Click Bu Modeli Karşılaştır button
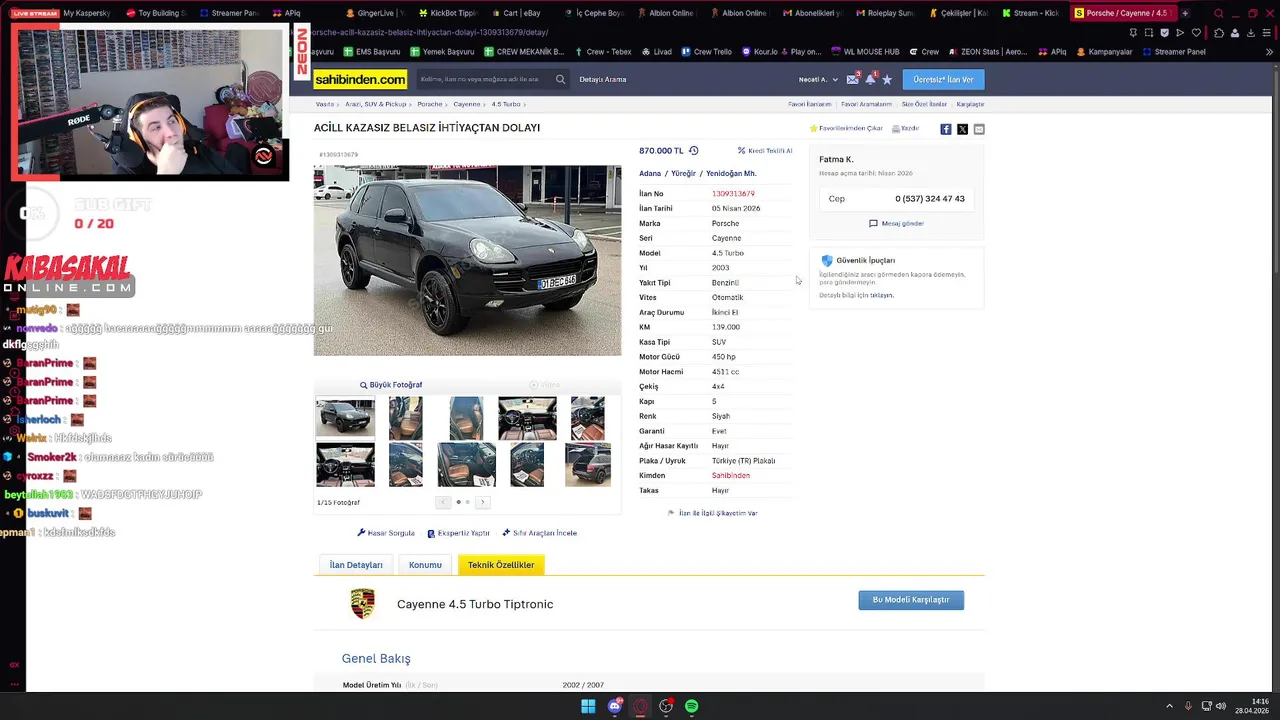This screenshot has height=720, width=1280. click(x=911, y=600)
